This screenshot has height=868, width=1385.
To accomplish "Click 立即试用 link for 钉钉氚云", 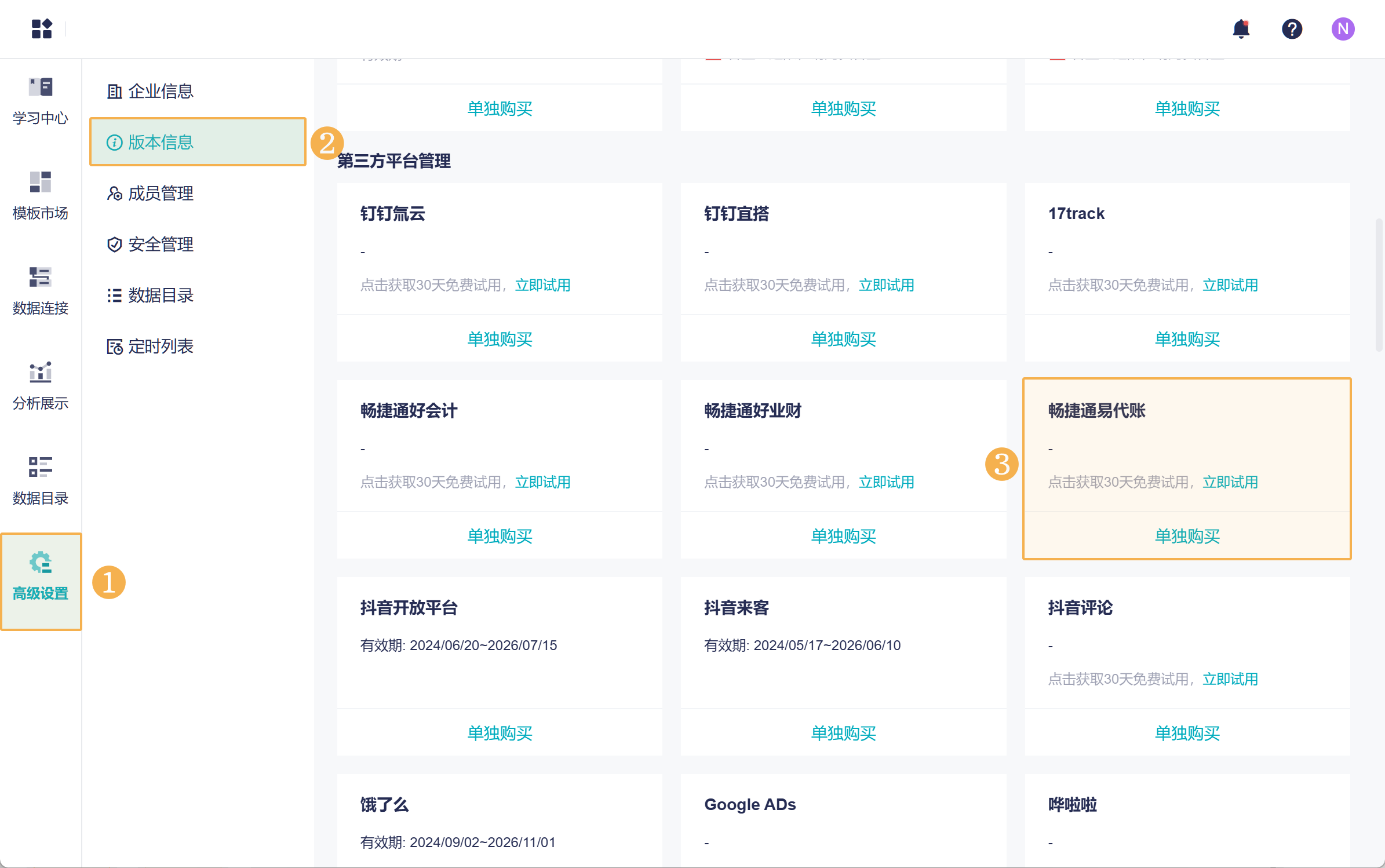I will (x=542, y=285).
